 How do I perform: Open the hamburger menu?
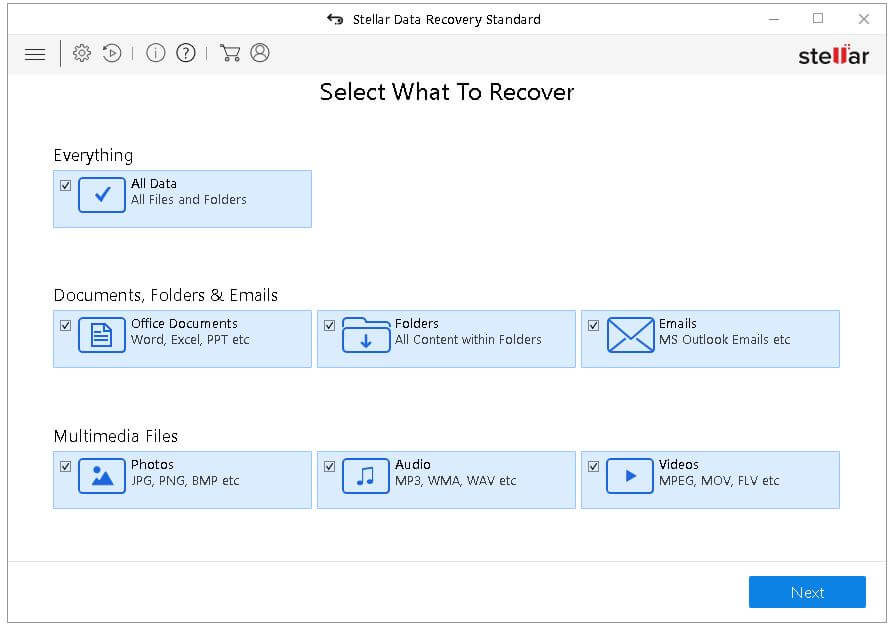[x=35, y=54]
